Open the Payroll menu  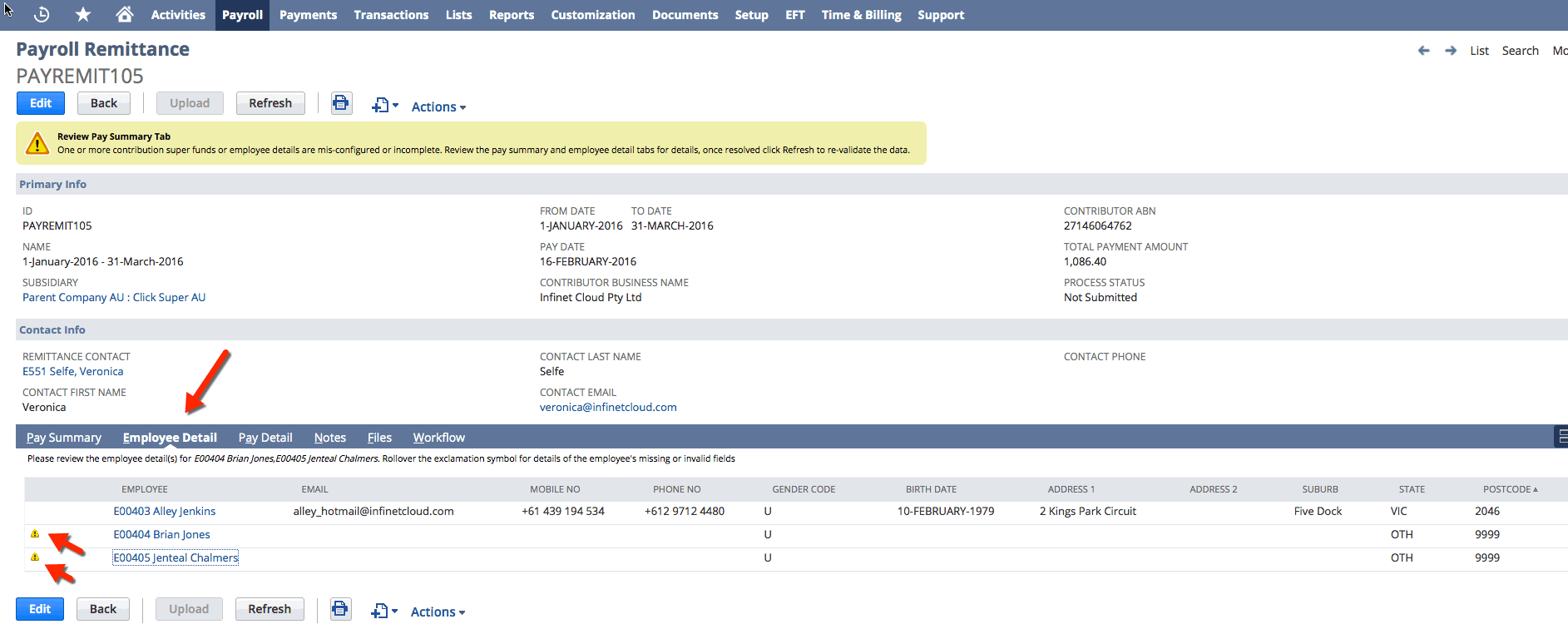pos(242,15)
